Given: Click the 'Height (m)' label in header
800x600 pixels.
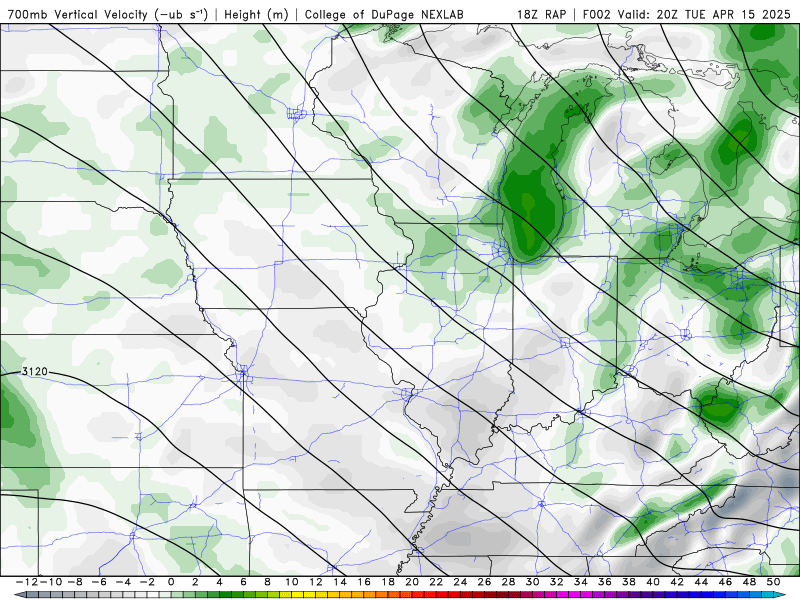Looking at the screenshot, I should click(x=256, y=15).
